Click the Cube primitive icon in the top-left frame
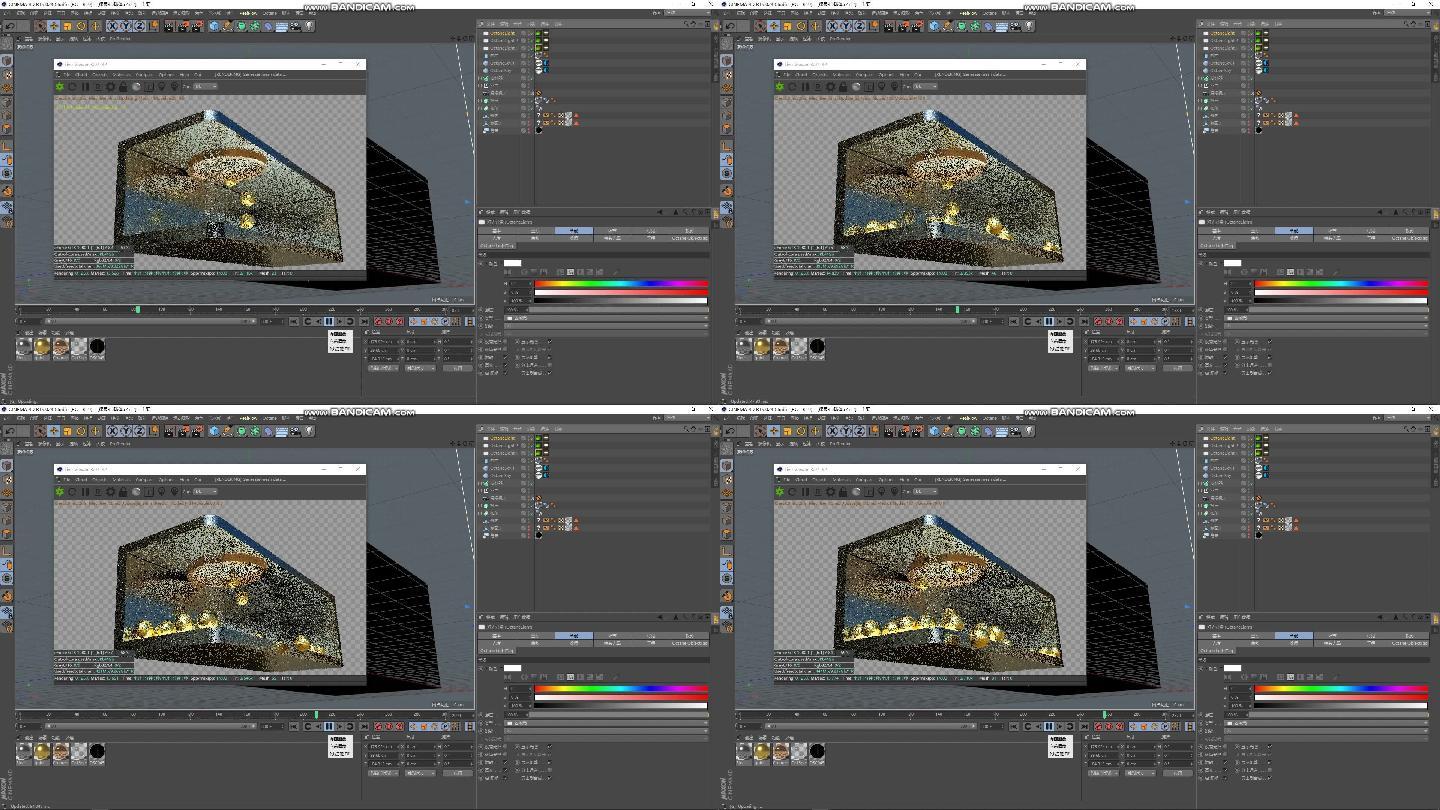Viewport: 1440px width, 810px height. coord(213,26)
